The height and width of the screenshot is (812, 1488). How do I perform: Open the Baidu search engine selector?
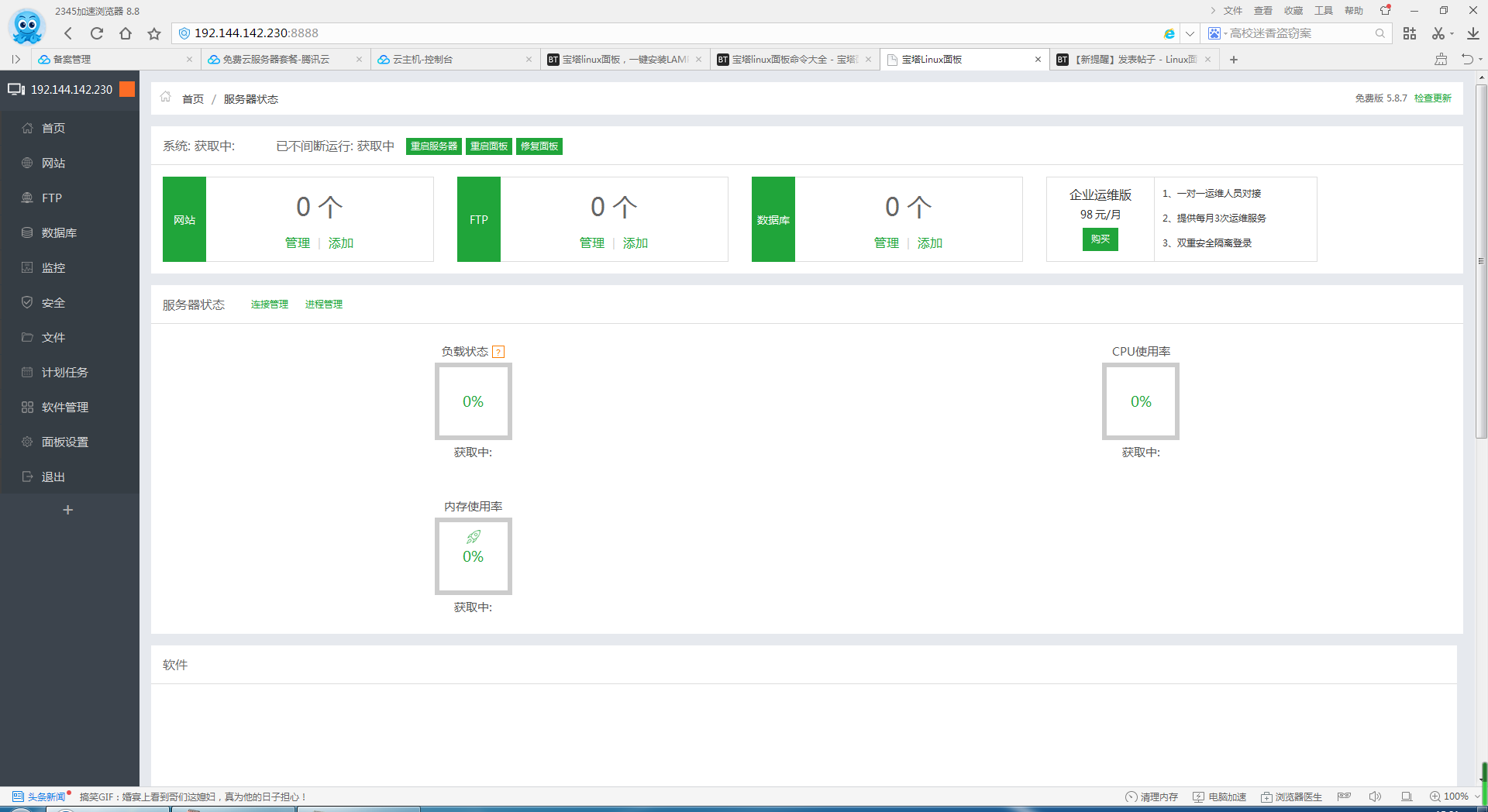[x=1217, y=33]
